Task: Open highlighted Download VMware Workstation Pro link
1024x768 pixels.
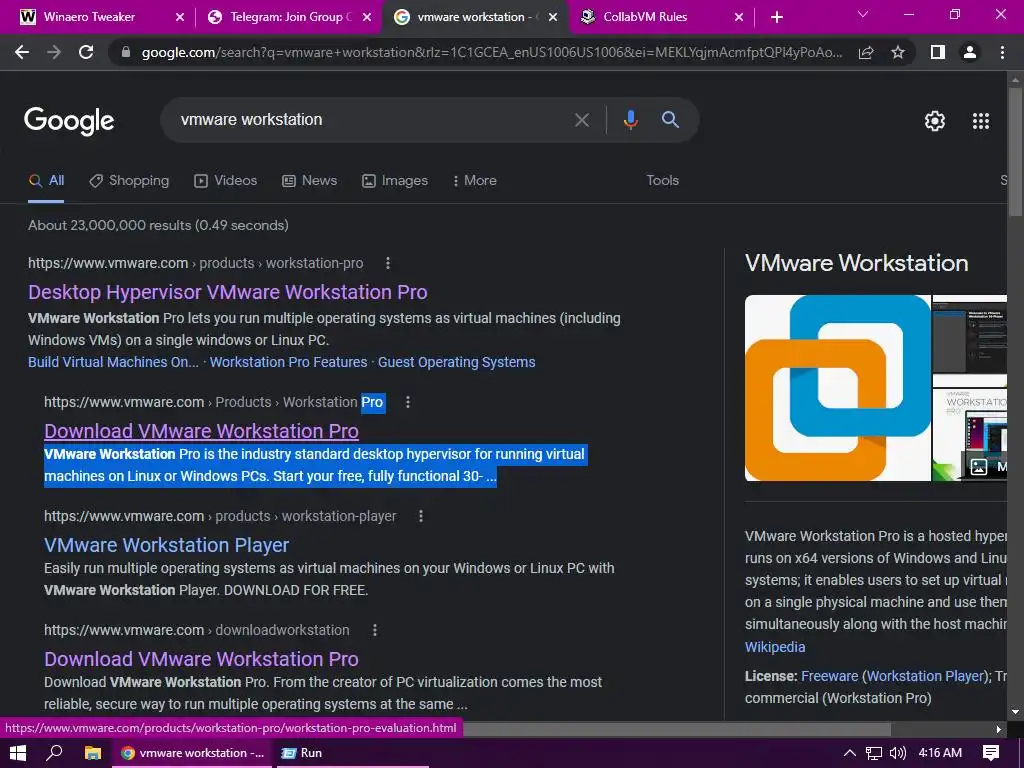Action: pos(201,432)
